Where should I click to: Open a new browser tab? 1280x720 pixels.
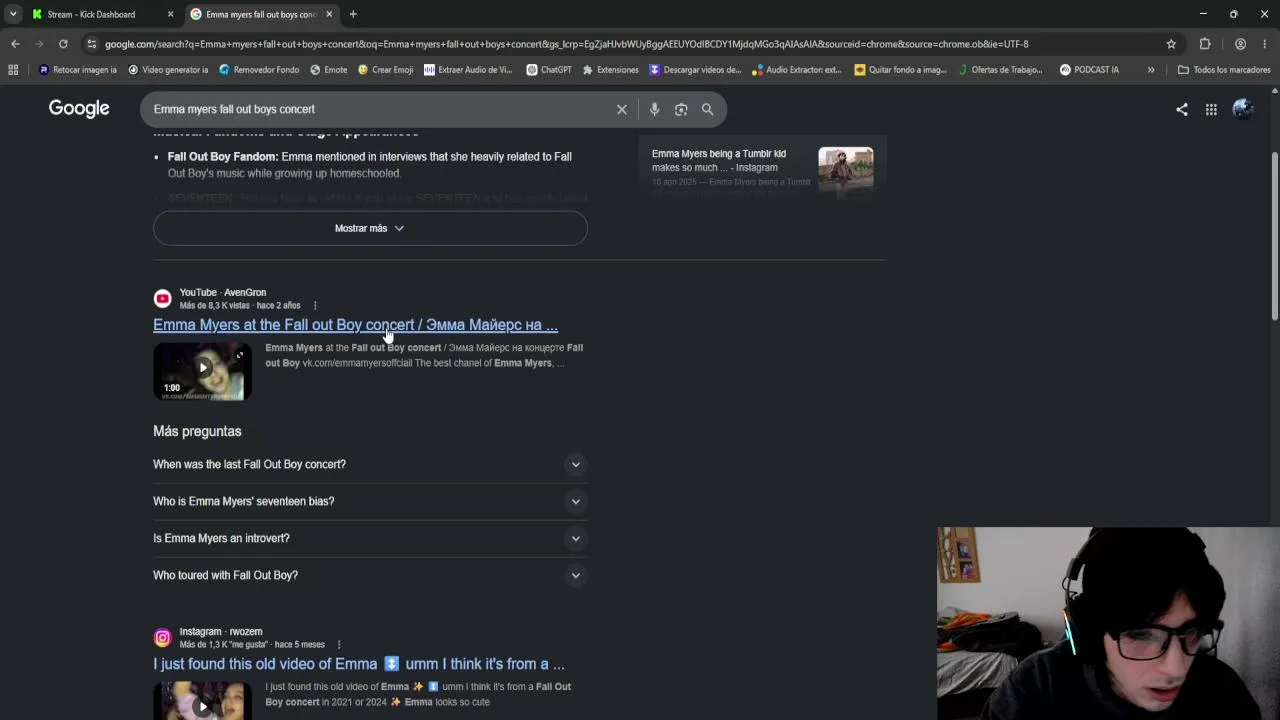pyautogui.click(x=353, y=14)
